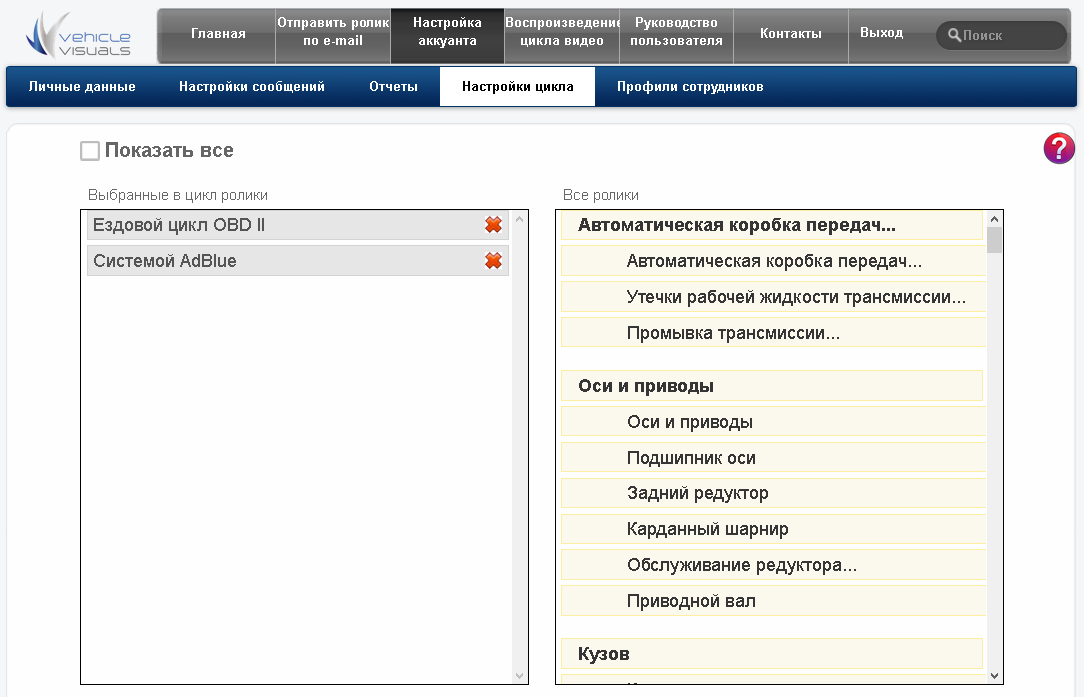Select 'Карданный шарнир' video
1084x697 pixels.
(x=773, y=529)
